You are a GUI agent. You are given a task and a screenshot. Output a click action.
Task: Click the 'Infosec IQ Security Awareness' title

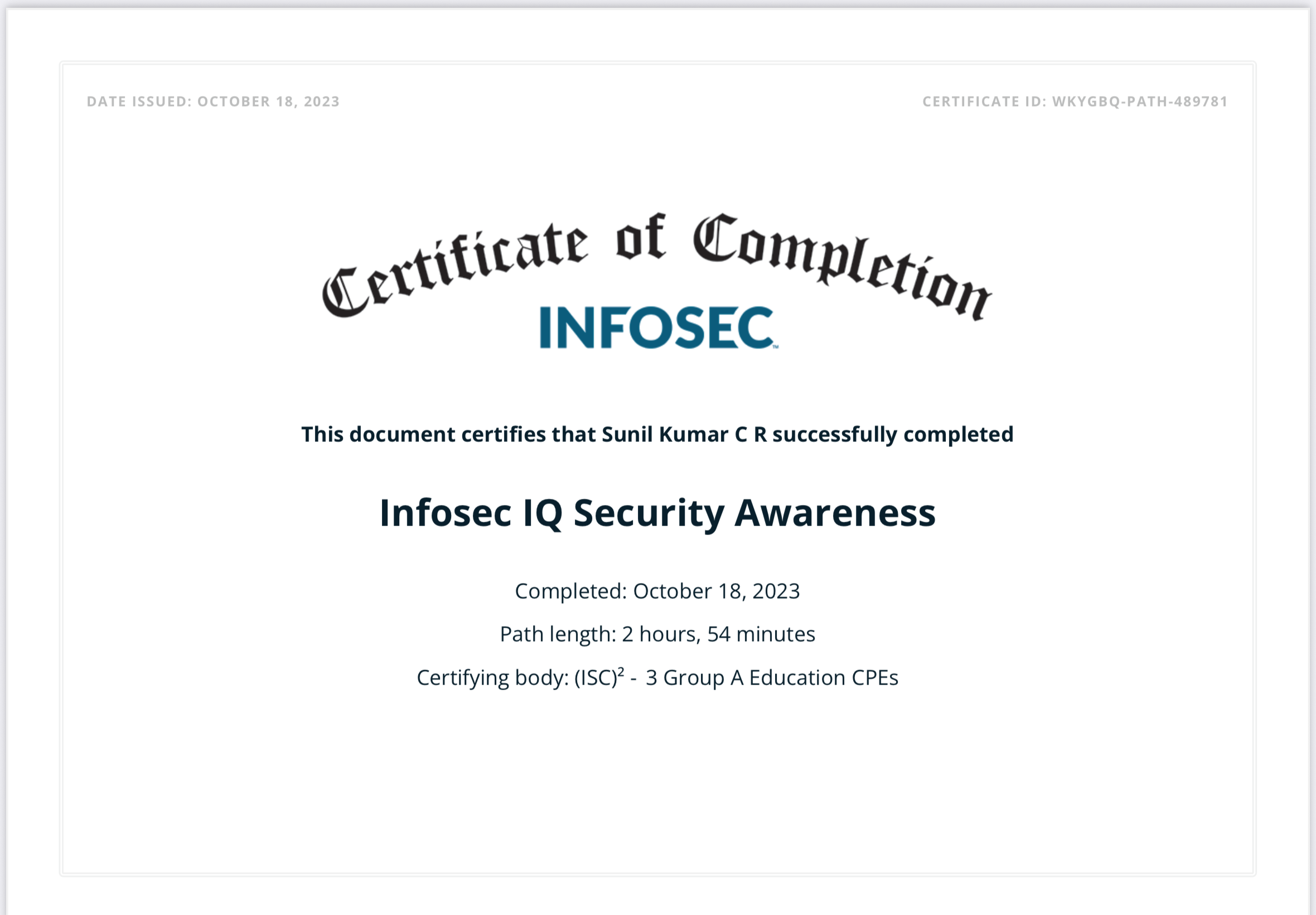click(x=657, y=513)
